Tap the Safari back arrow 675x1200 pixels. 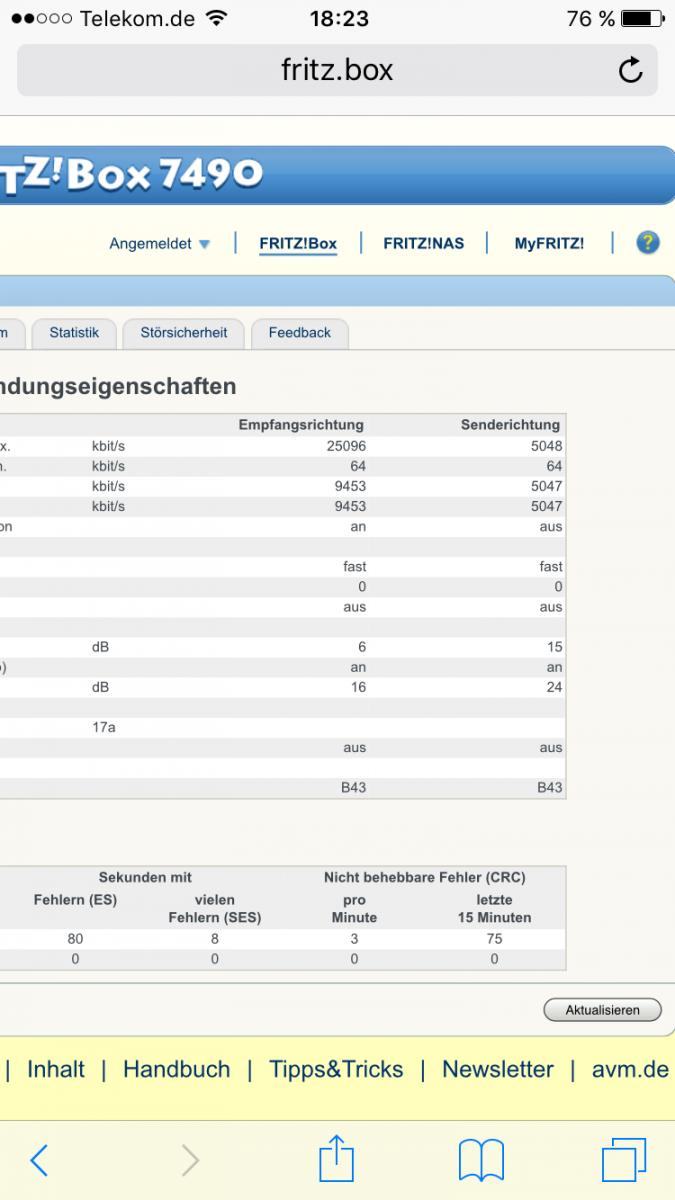click(39, 1160)
